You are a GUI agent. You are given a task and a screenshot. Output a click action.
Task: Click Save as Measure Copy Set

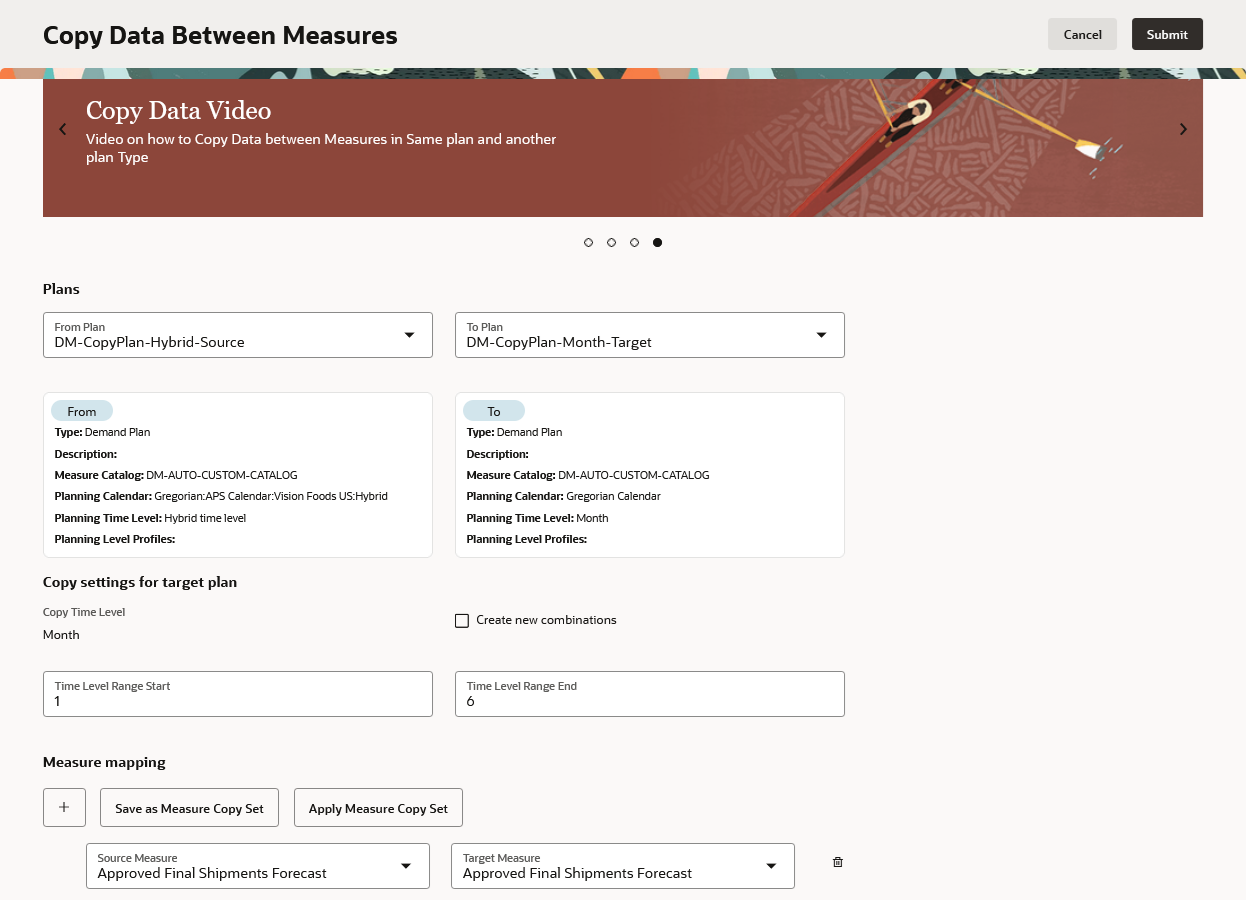coord(189,807)
